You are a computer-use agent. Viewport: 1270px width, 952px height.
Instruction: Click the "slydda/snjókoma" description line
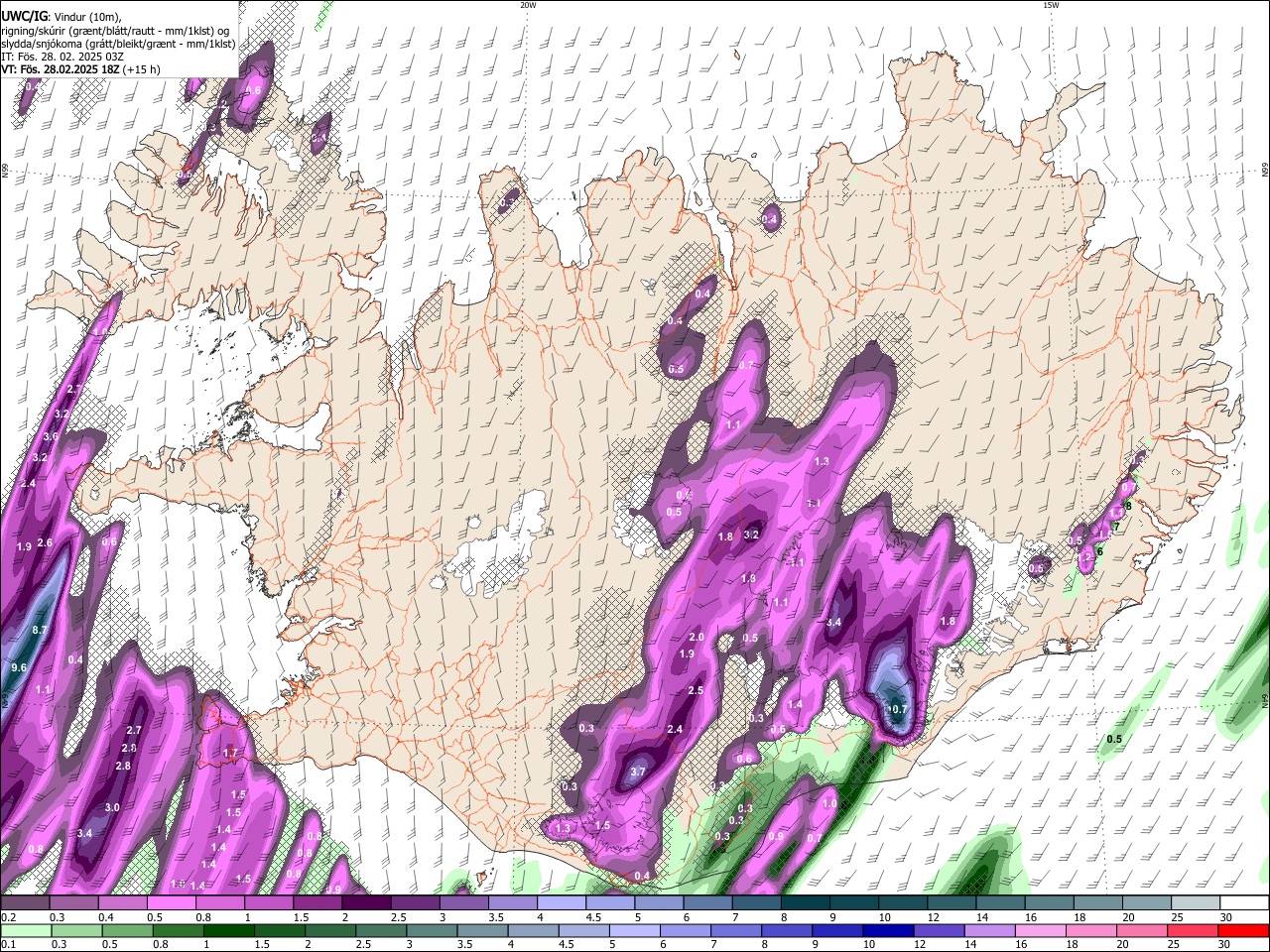coord(118,44)
